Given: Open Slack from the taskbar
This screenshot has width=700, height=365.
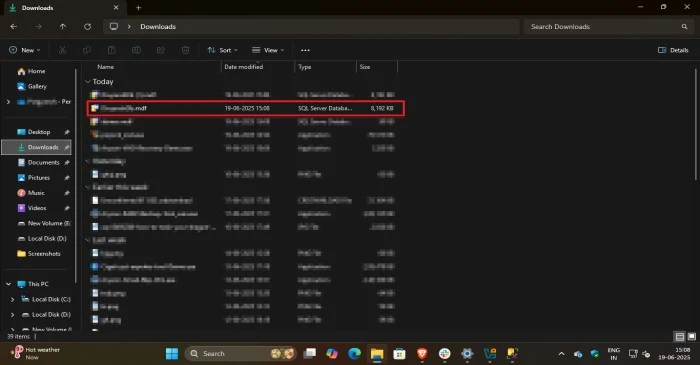Looking at the screenshot, I should coord(444,353).
